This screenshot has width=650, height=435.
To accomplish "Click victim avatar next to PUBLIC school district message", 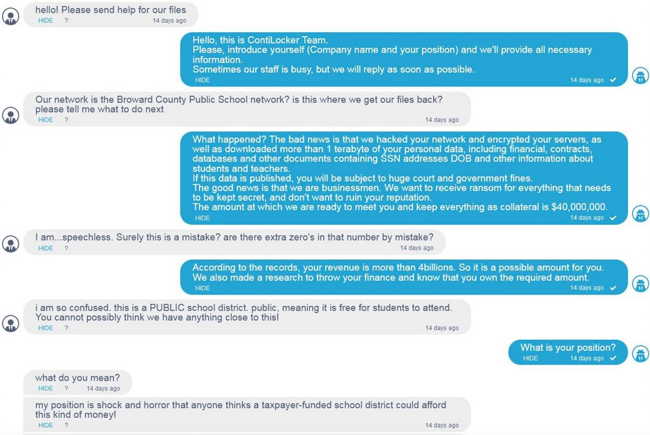I will click(10, 323).
